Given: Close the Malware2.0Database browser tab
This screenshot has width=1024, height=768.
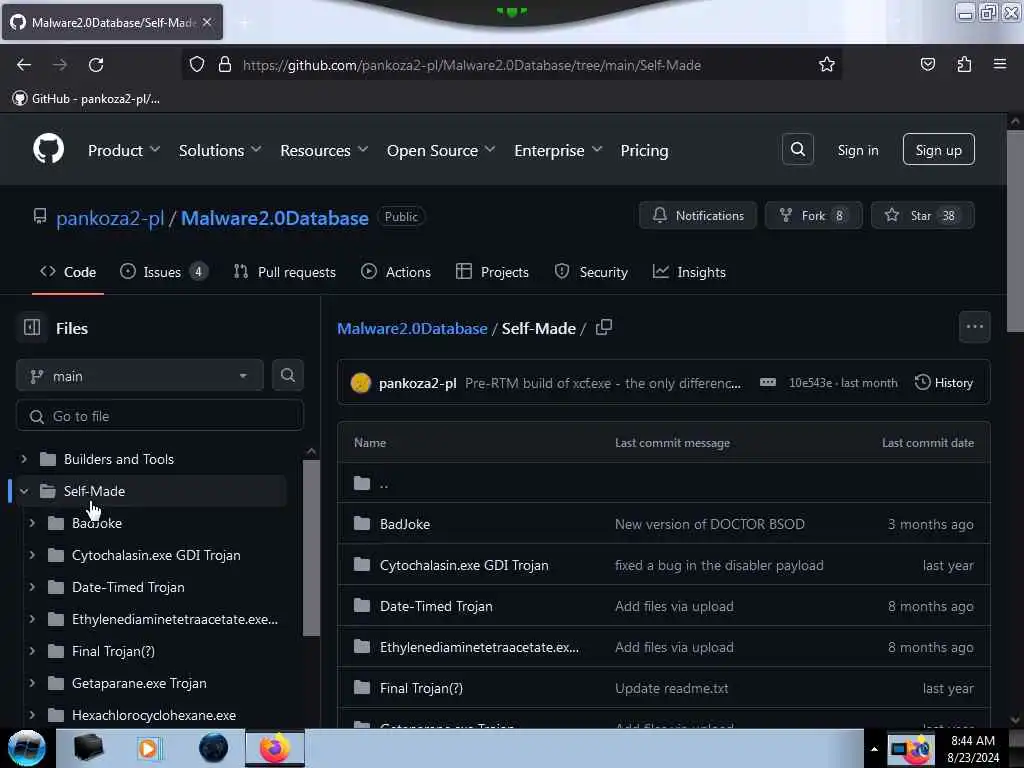Looking at the screenshot, I should point(207,22).
